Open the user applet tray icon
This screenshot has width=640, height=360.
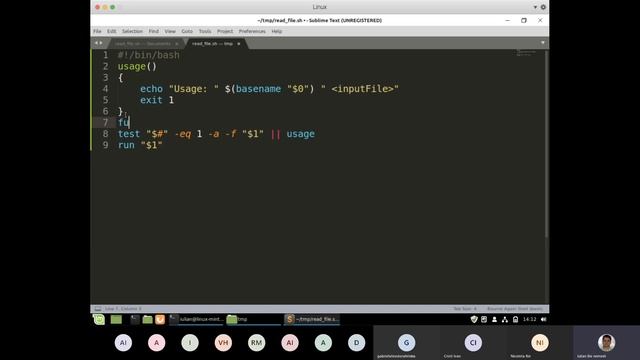pyautogui.click(x=494, y=319)
